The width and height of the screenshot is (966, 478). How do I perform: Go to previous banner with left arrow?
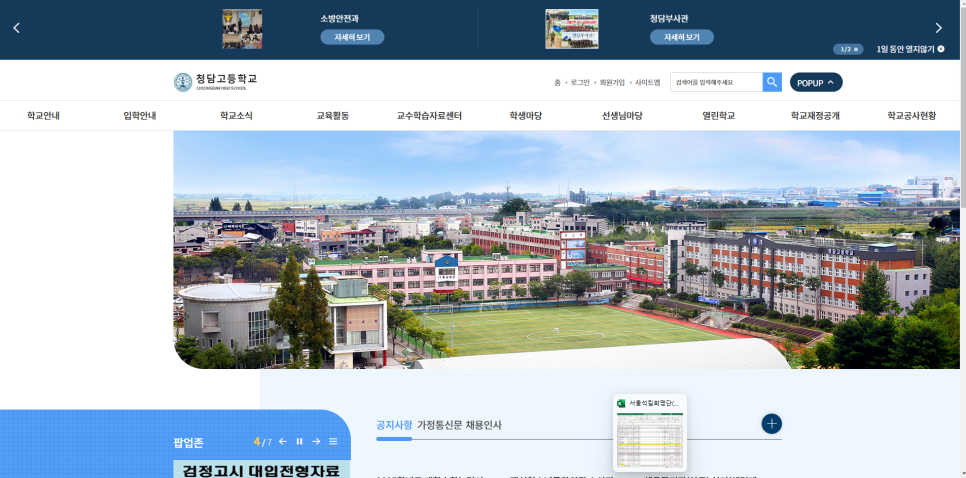click(x=16, y=28)
